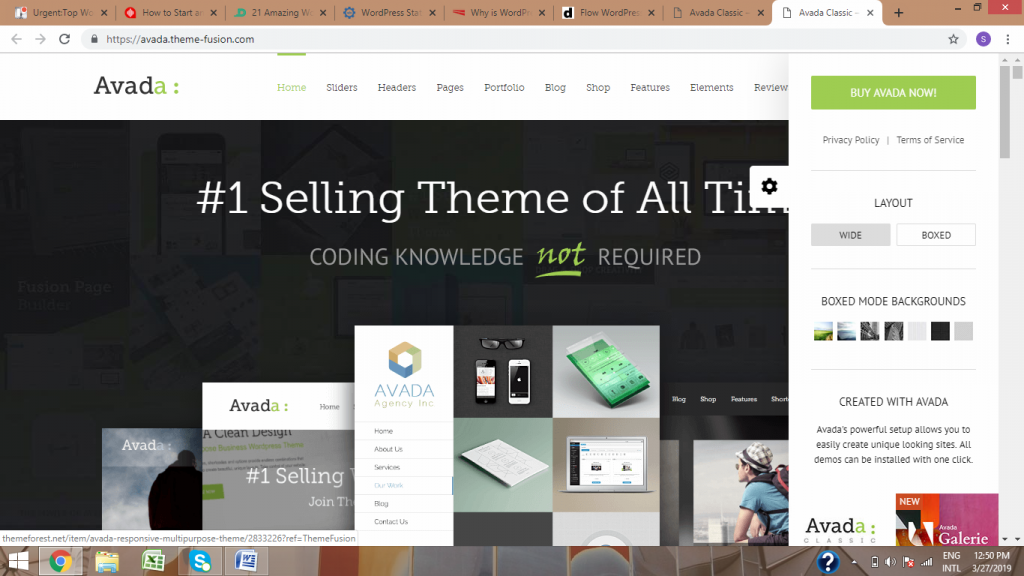1024x576 pixels.
Task: Click the browser forward arrow
Action: click(x=40, y=39)
